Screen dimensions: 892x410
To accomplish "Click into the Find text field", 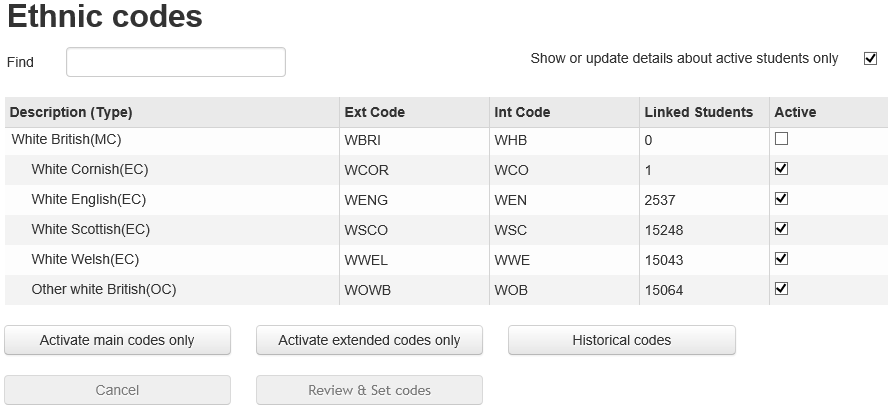I will (176, 62).
